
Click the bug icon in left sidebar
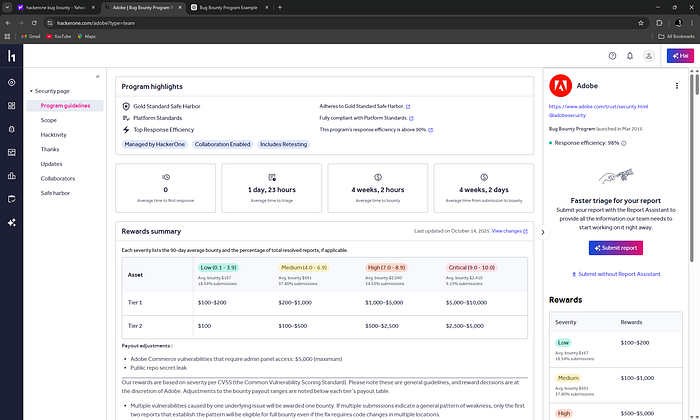coord(12,129)
